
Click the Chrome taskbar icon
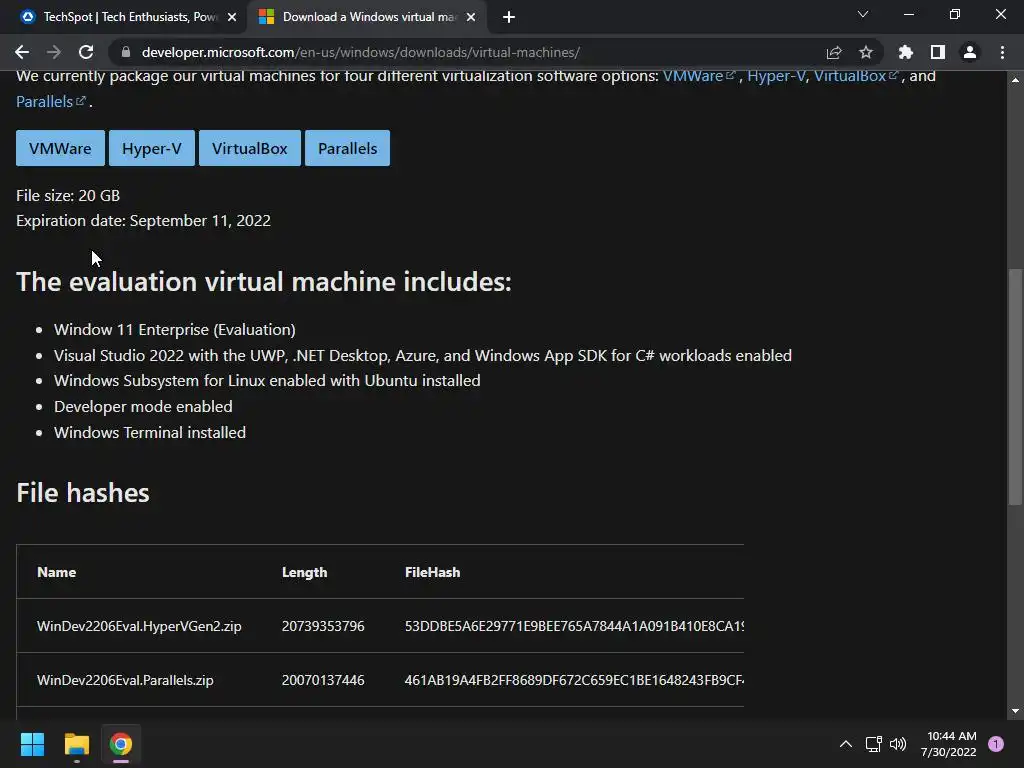point(121,744)
